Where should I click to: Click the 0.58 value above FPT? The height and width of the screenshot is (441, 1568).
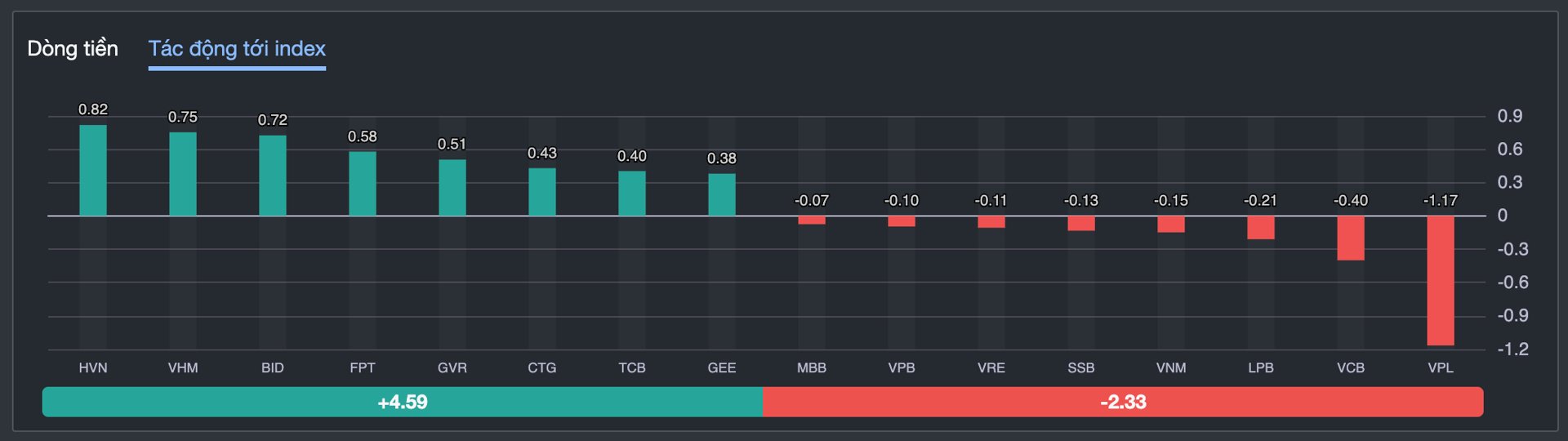363,136
